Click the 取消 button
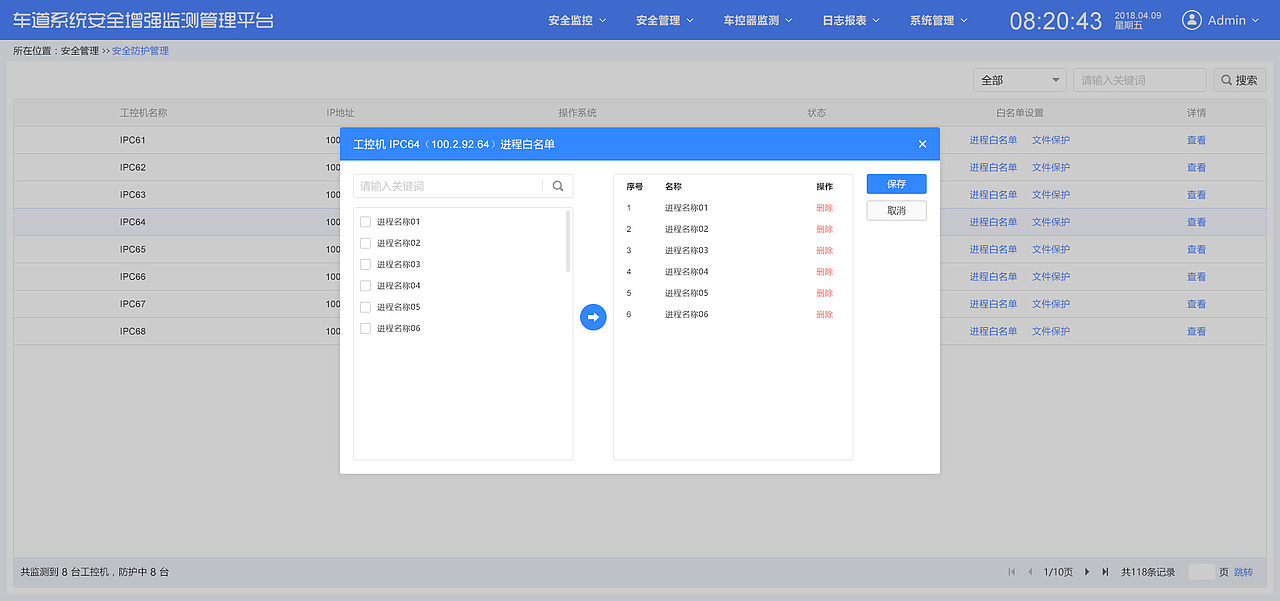Image resolution: width=1280 pixels, height=601 pixels. (896, 211)
